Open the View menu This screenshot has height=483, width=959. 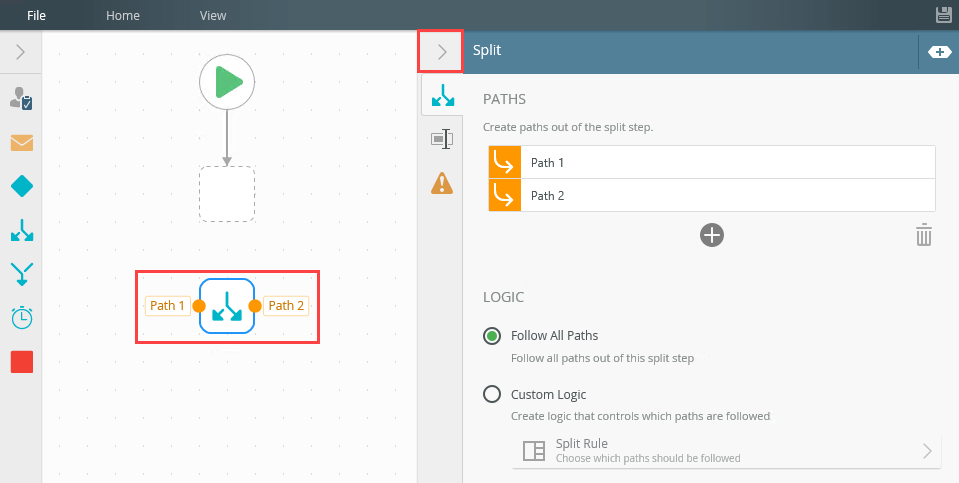pos(213,15)
